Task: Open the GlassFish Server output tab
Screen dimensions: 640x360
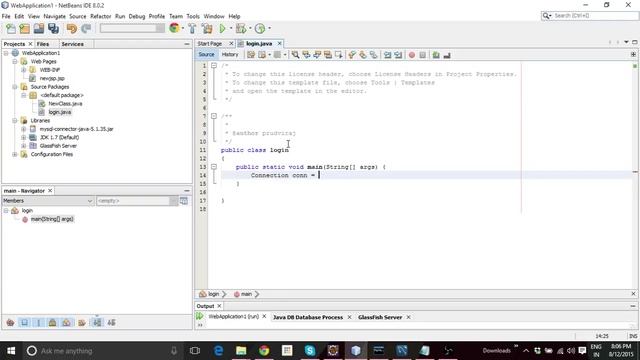Action: pos(380,317)
